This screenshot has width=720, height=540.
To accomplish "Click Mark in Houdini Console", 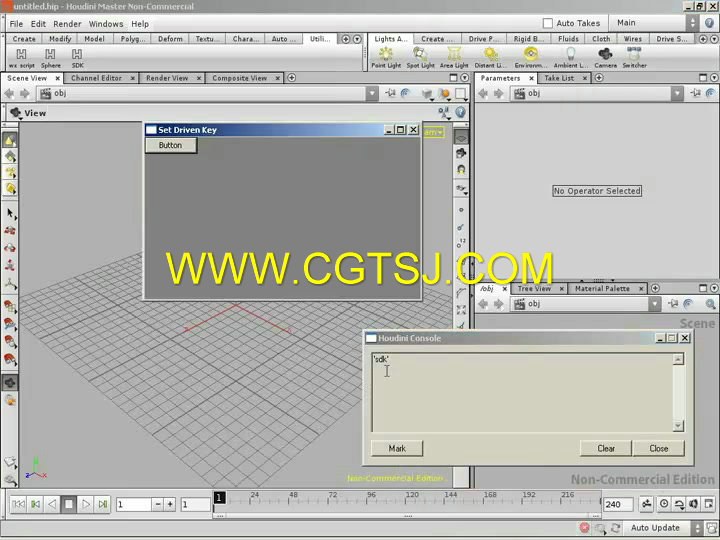I will point(397,448).
